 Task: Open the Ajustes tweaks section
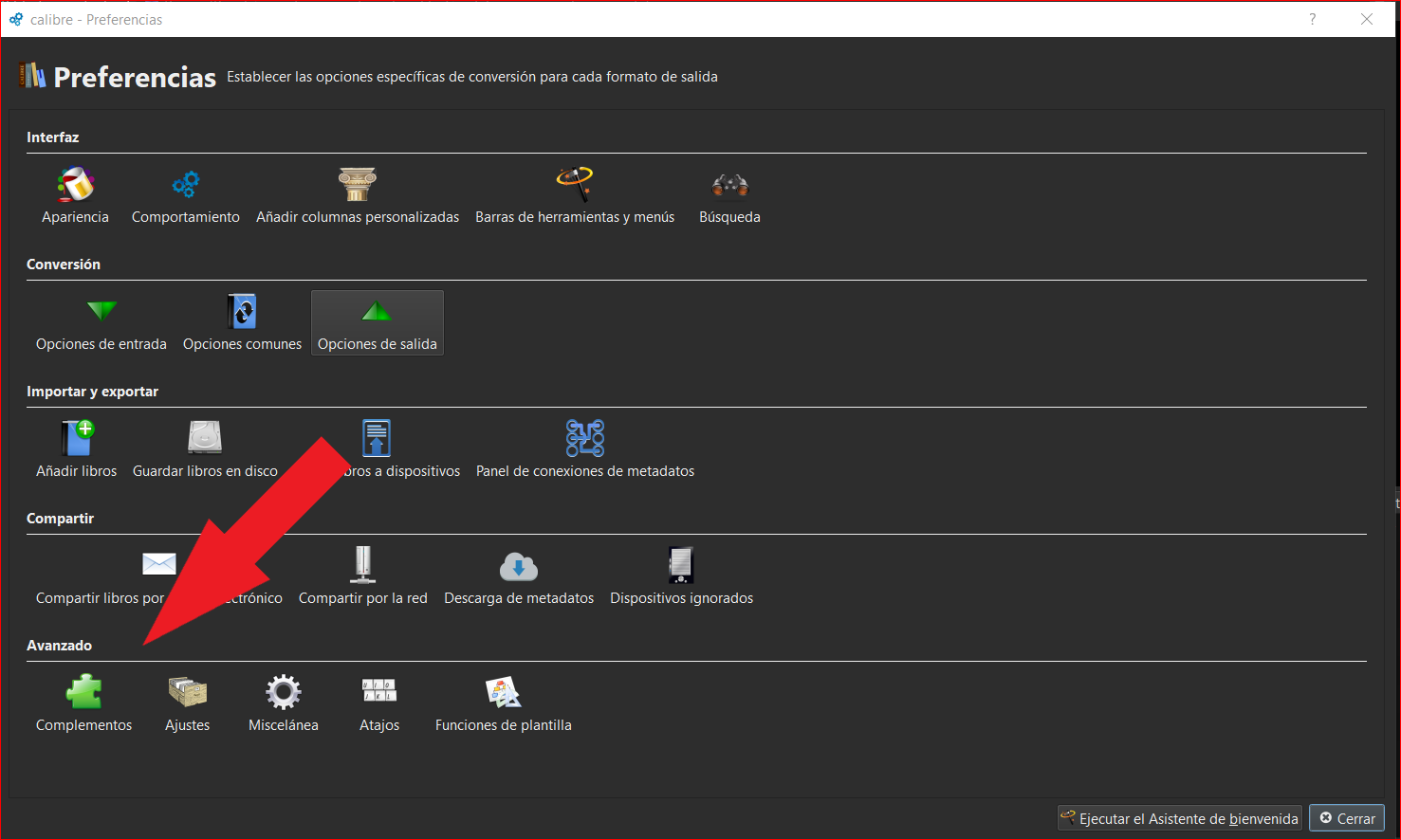188,704
